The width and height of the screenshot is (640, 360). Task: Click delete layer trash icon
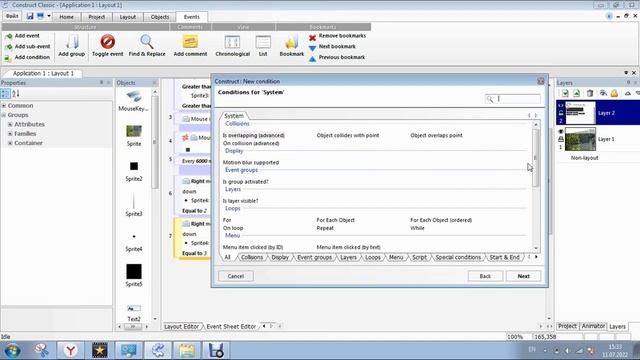pyautogui.click(x=590, y=93)
